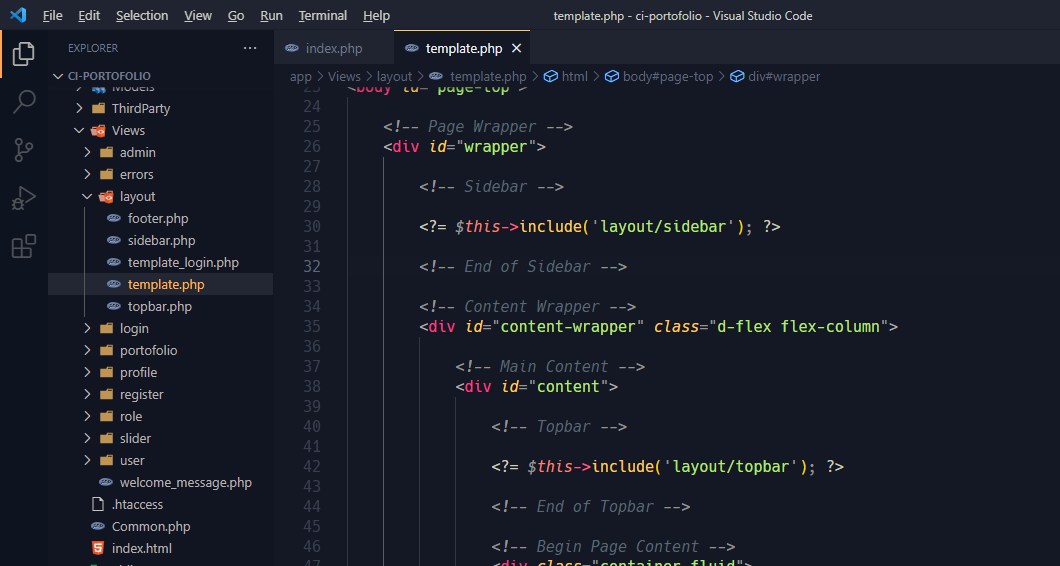The height and width of the screenshot is (566, 1060).
Task: Open the Search view icon
Action: [x=24, y=102]
